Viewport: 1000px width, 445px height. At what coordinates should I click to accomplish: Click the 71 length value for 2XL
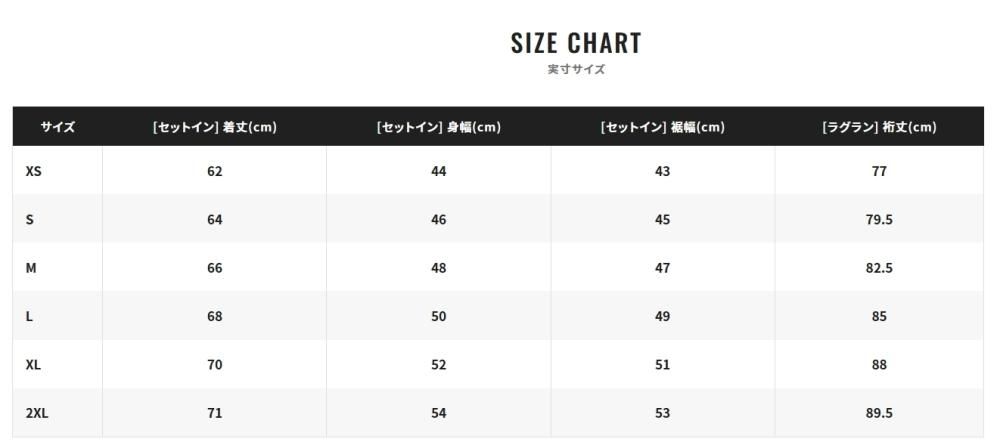[x=215, y=413]
